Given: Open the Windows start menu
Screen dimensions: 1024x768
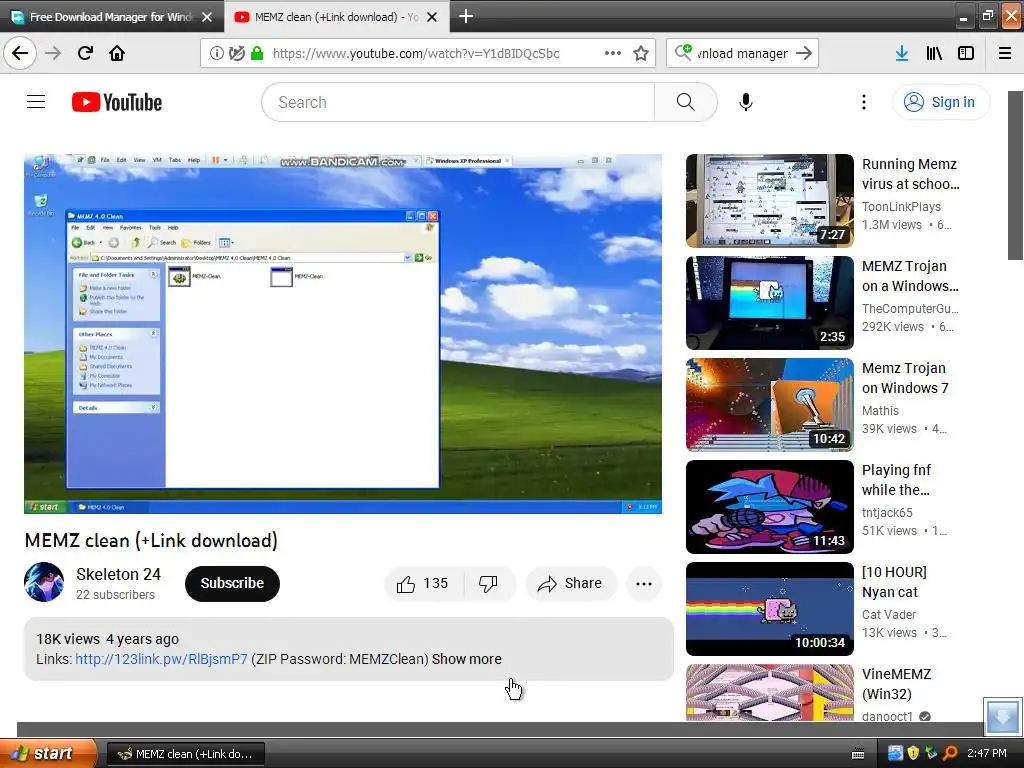Looking at the screenshot, I should coord(48,753).
